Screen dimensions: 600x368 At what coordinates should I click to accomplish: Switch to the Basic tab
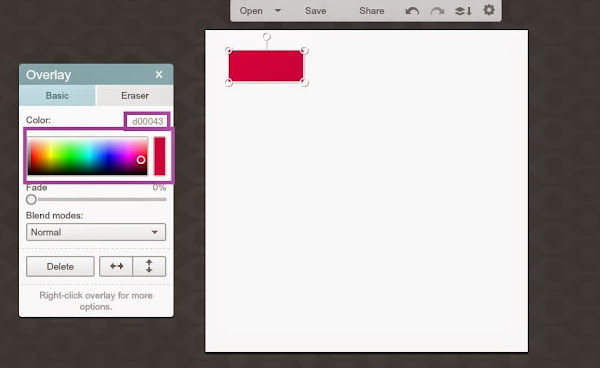click(57, 96)
